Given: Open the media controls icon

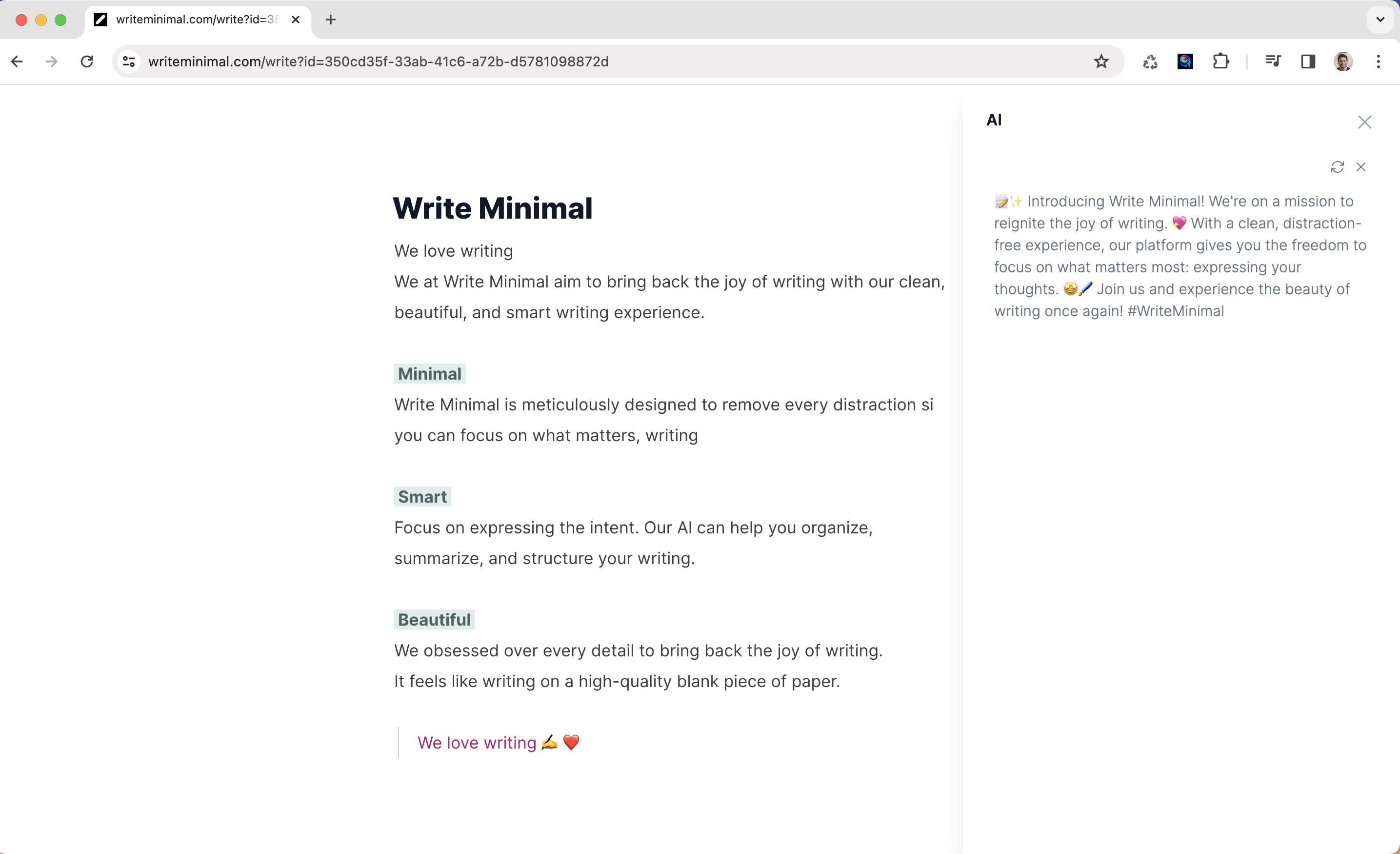Looking at the screenshot, I should point(1273,61).
